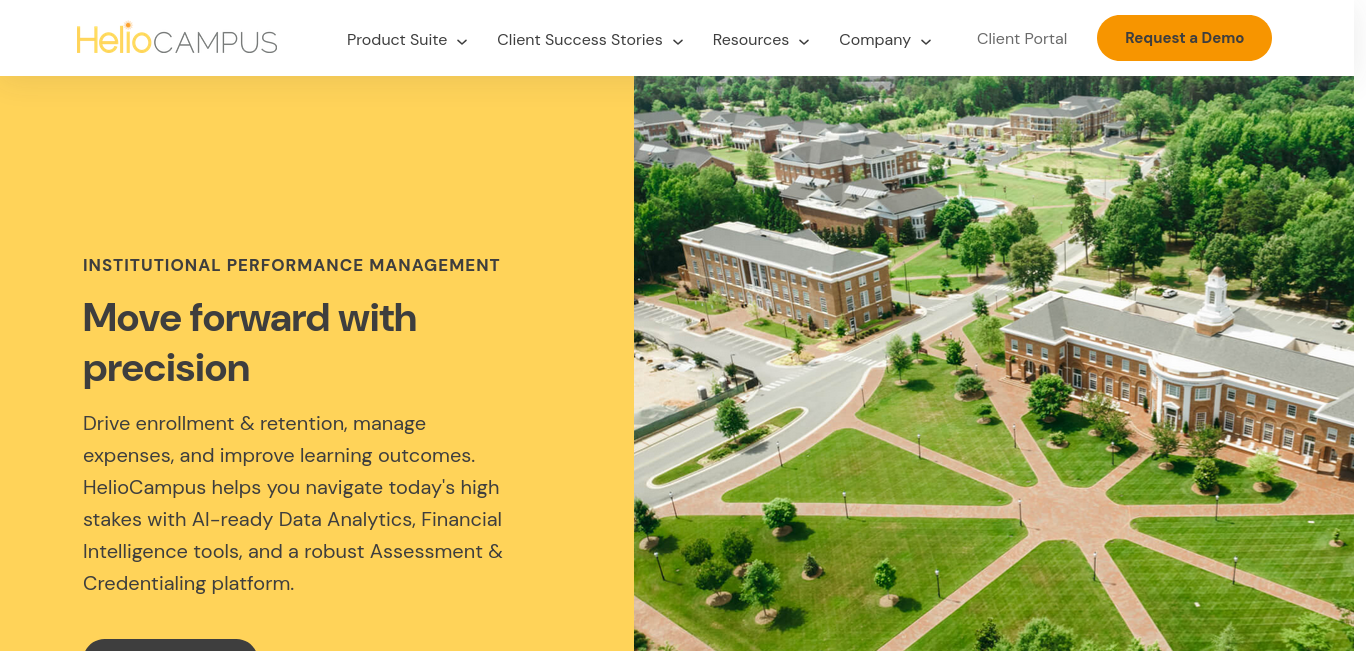Click the "Institutional Performance Management" label

[x=292, y=265]
